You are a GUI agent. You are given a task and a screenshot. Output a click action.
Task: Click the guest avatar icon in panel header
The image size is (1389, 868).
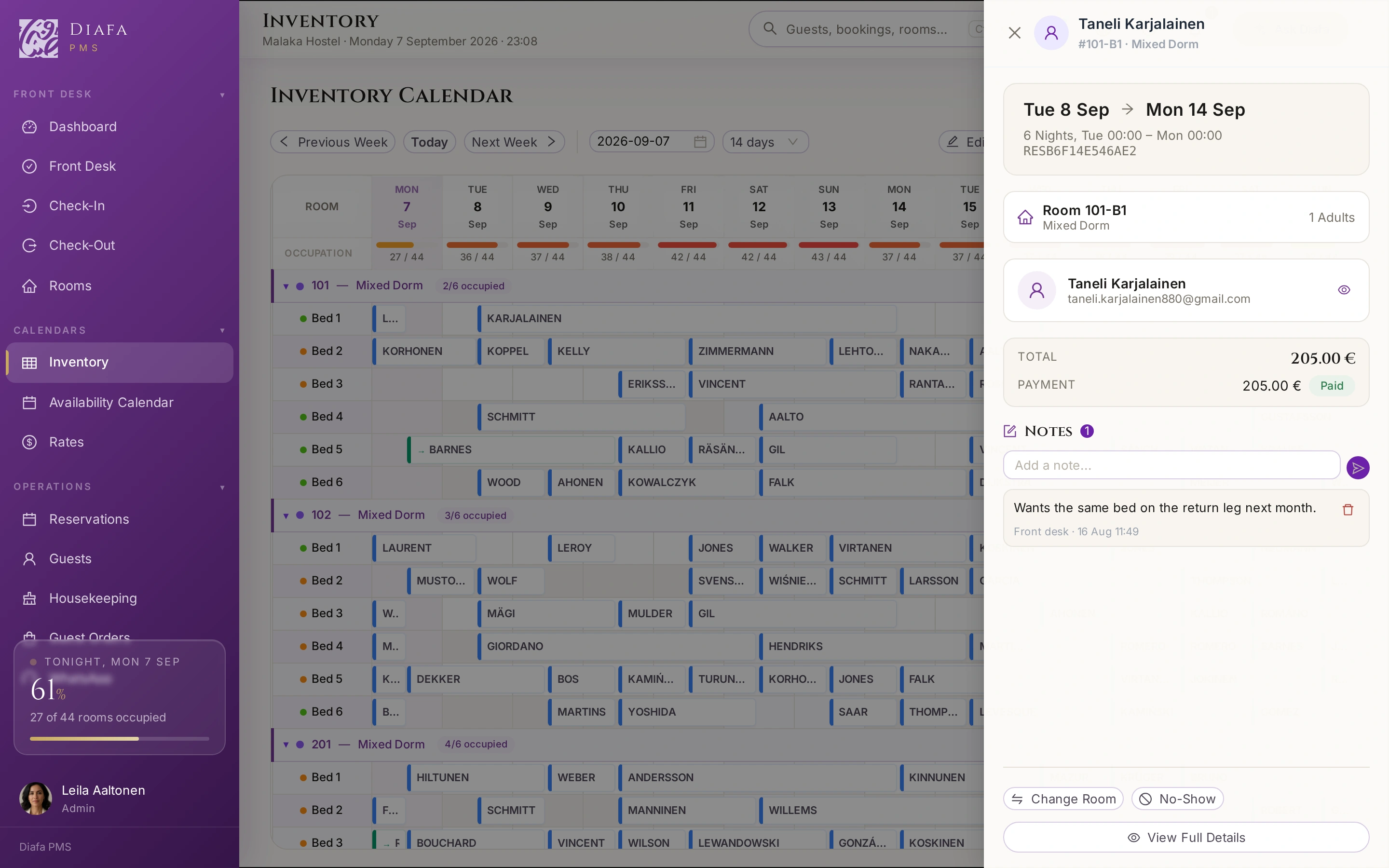pyautogui.click(x=1051, y=33)
